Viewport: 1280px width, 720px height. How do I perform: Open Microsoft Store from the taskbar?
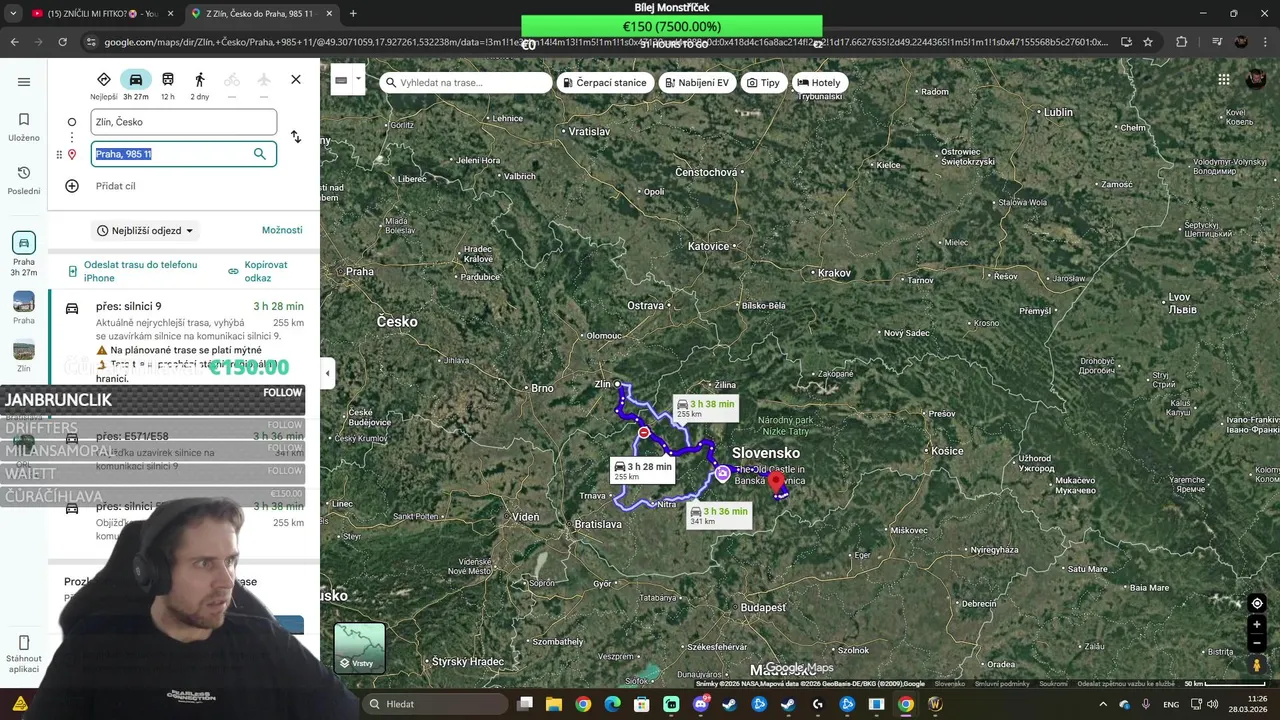click(x=641, y=704)
